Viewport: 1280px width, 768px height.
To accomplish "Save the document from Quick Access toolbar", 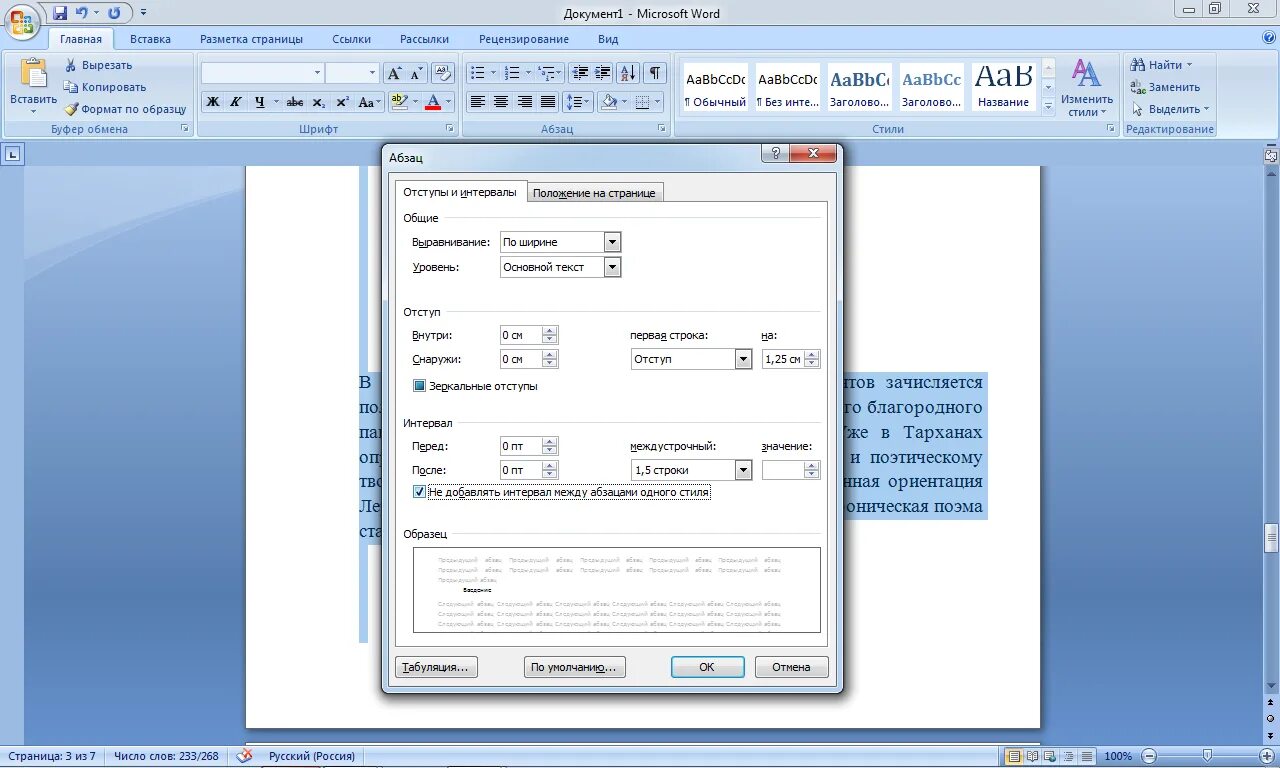I will (60, 13).
